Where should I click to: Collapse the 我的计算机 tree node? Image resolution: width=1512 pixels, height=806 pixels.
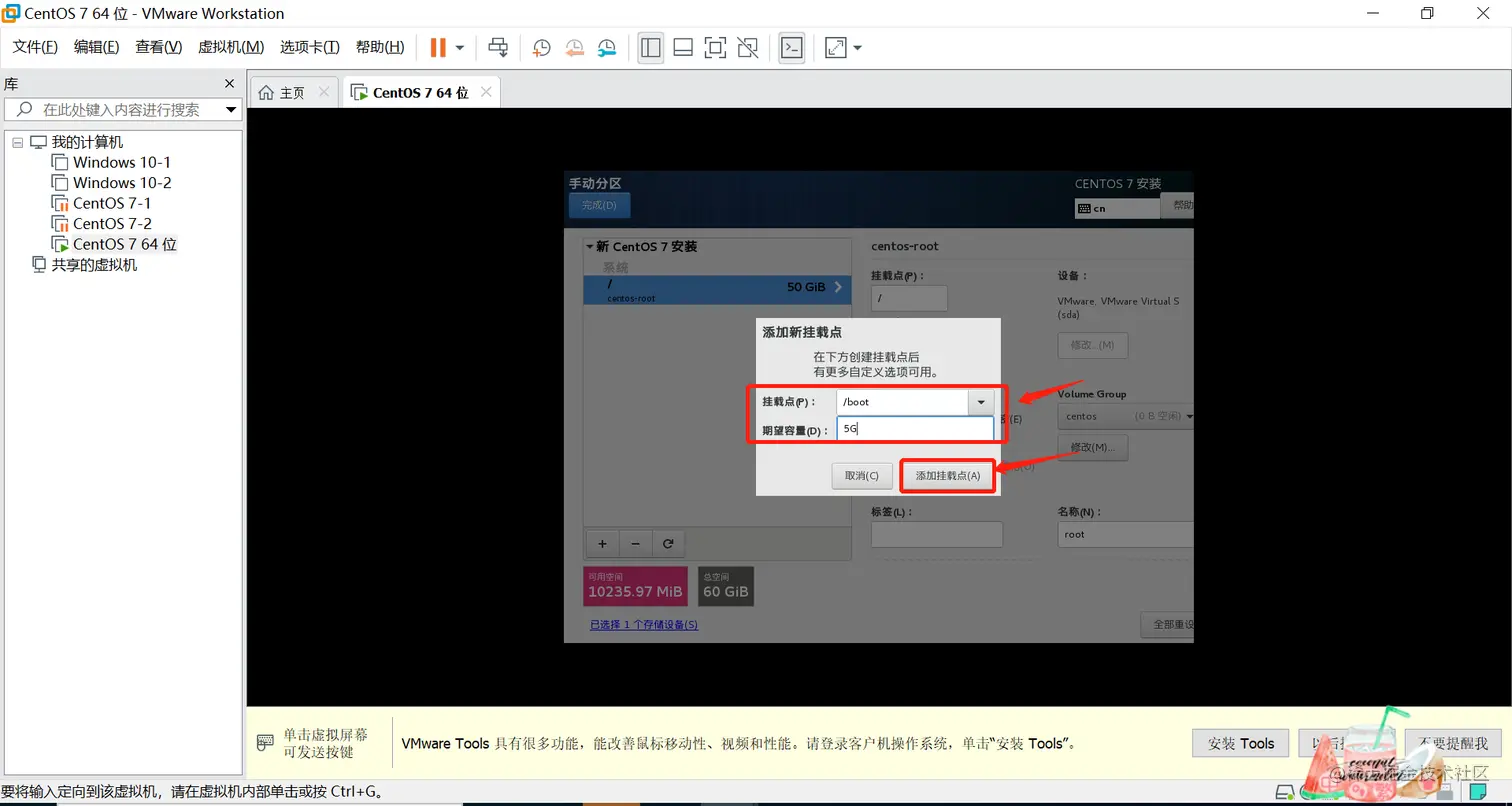point(17,142)
